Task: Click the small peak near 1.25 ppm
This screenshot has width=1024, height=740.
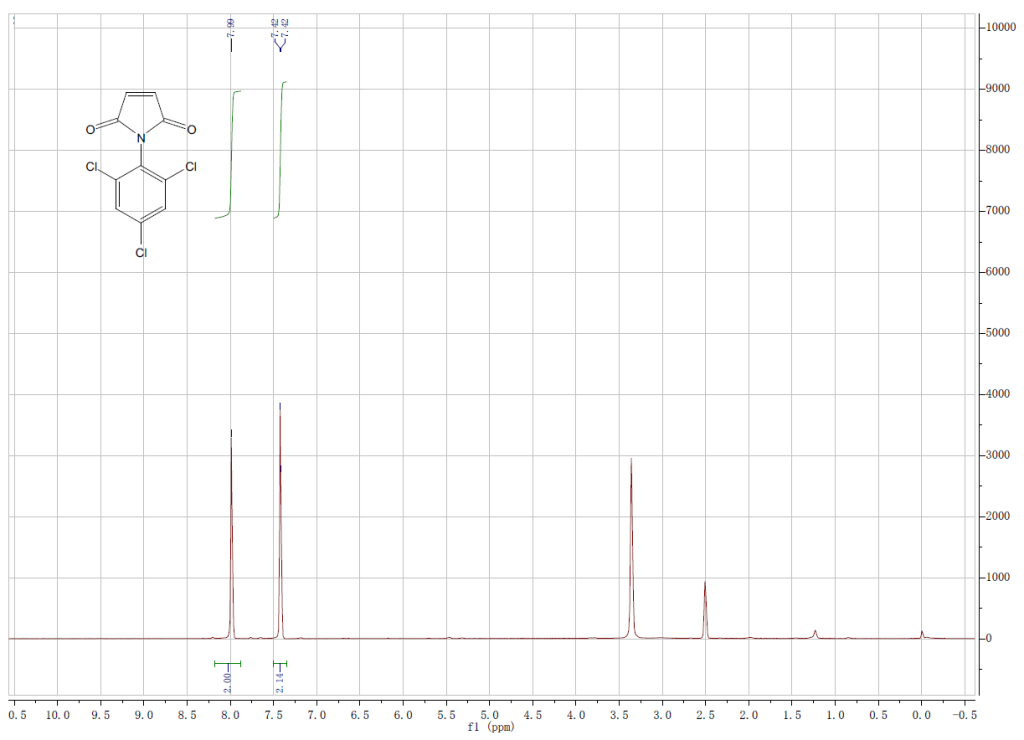Action: [815, 634]
